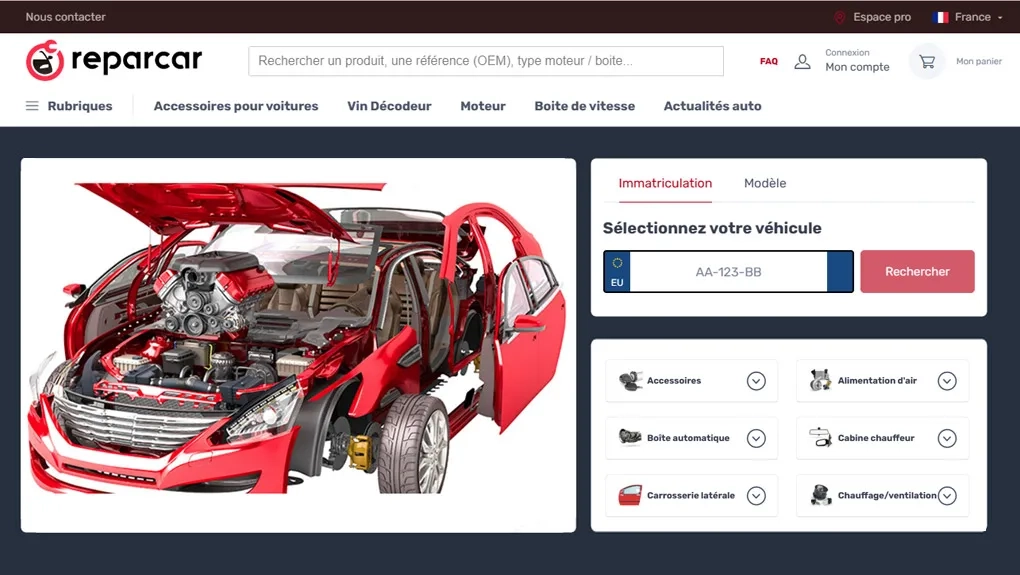Click the Espace pro location pin icon

(839, 18)
